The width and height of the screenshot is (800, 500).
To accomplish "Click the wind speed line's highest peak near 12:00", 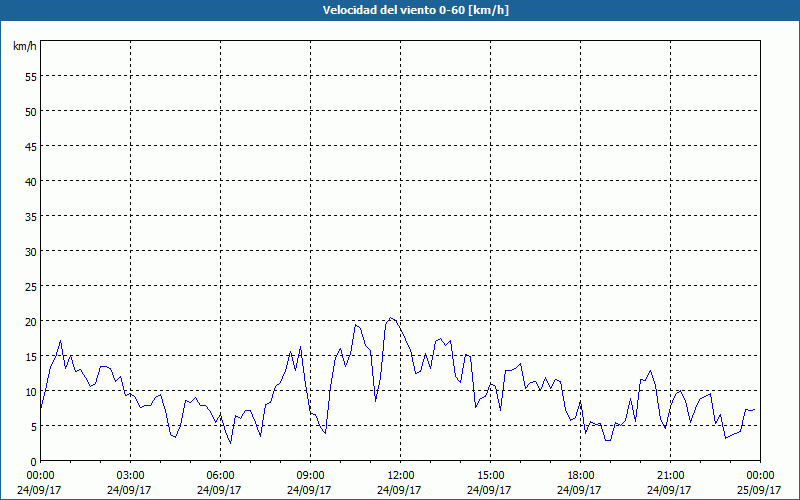I will pos(390,318).
